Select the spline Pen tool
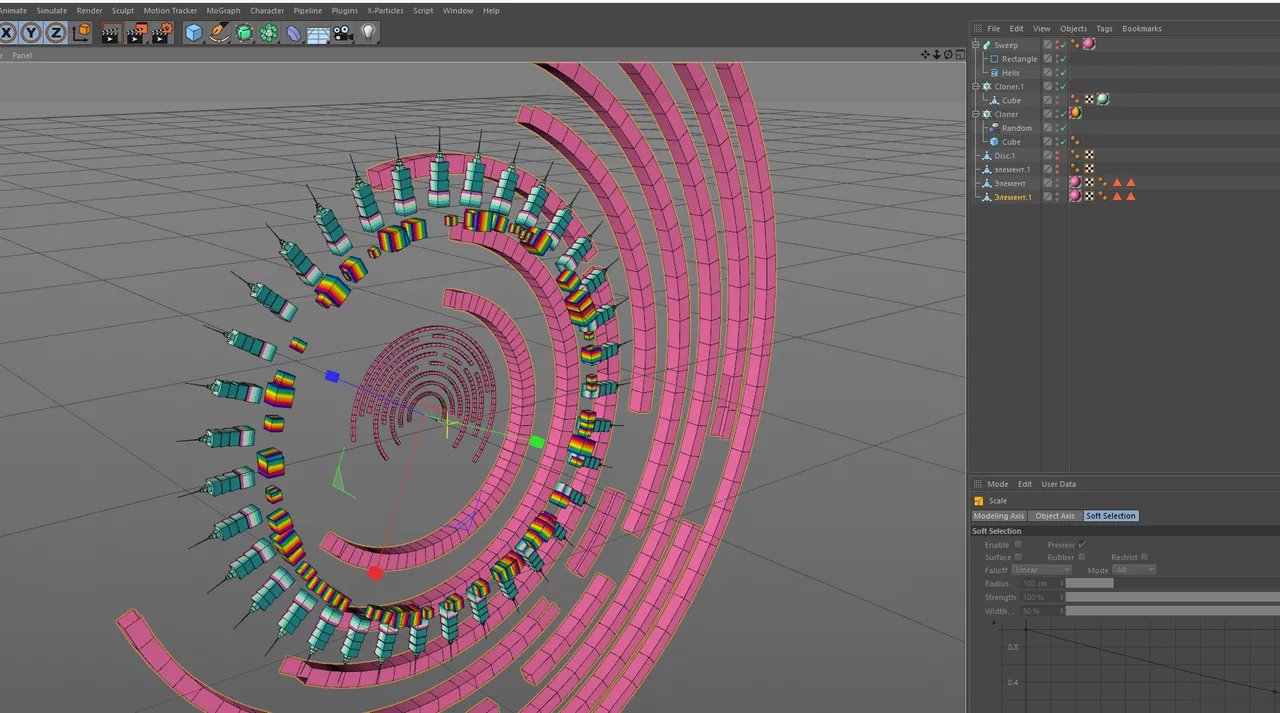The height and width of the screenshot is (713, 1280). coord(219,33)
